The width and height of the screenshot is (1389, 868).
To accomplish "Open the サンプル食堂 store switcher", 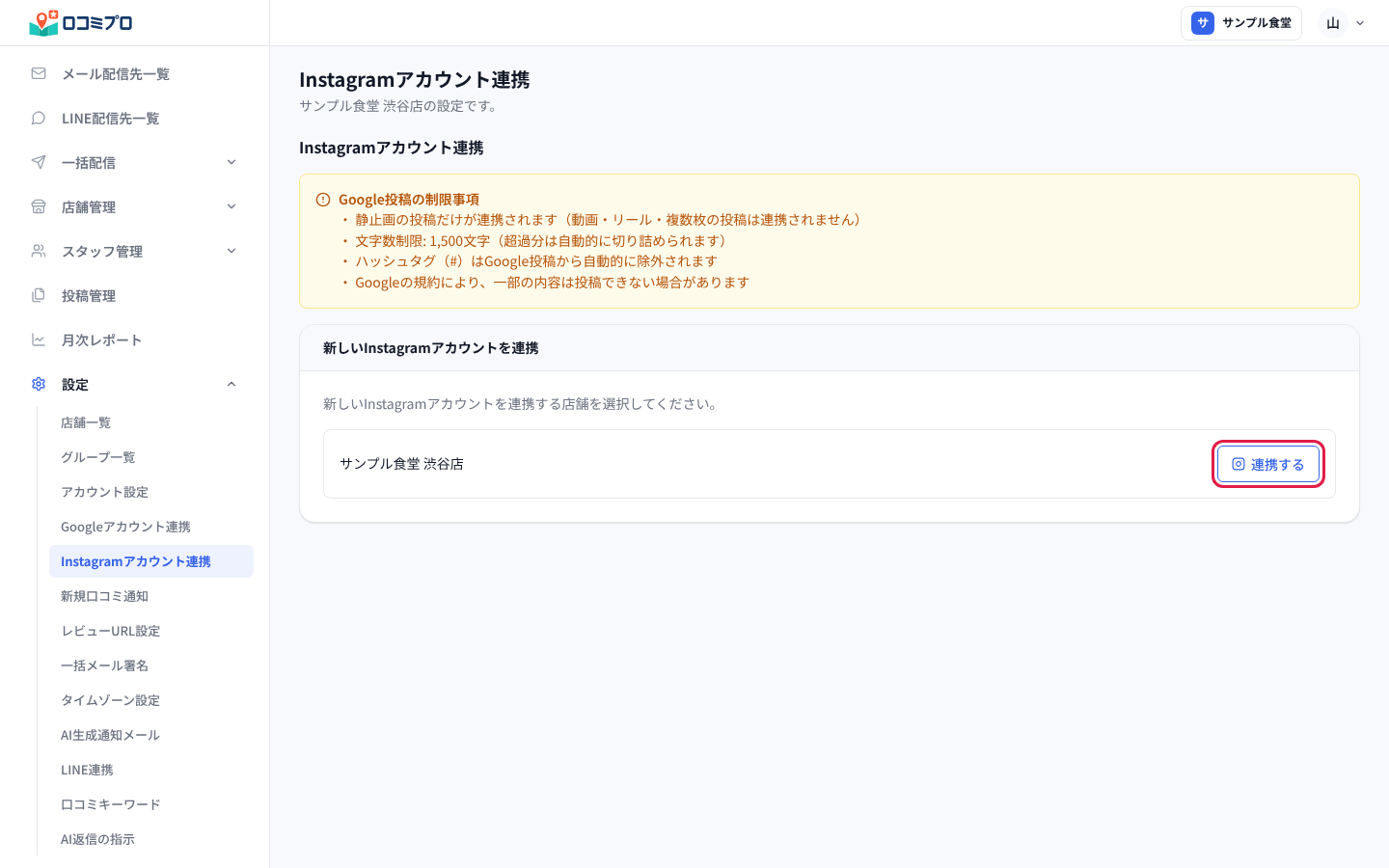I will [x=1241, y=23].
